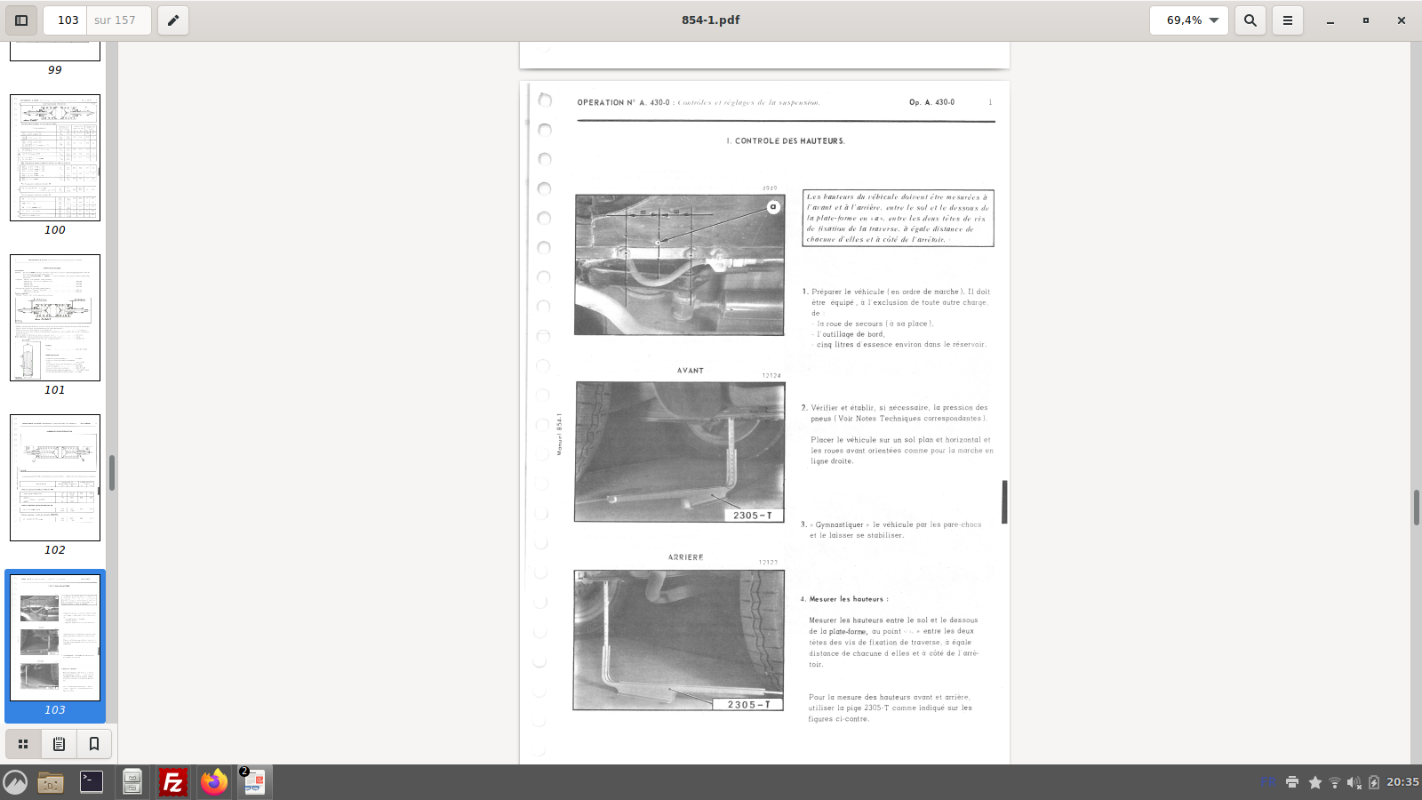Click the page number field showing 103
Screen dimensions: 1422x800
(x=66, y=20)
